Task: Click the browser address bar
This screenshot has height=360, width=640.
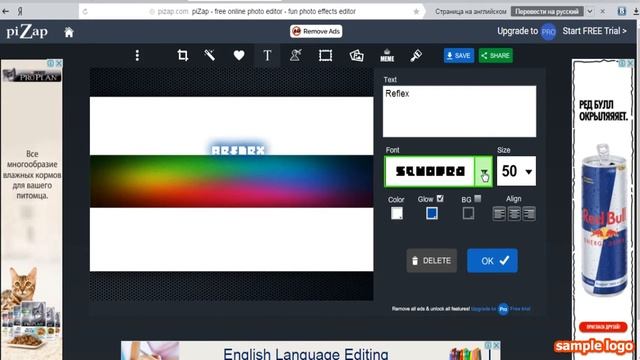Action: click(x=251, y=11)
